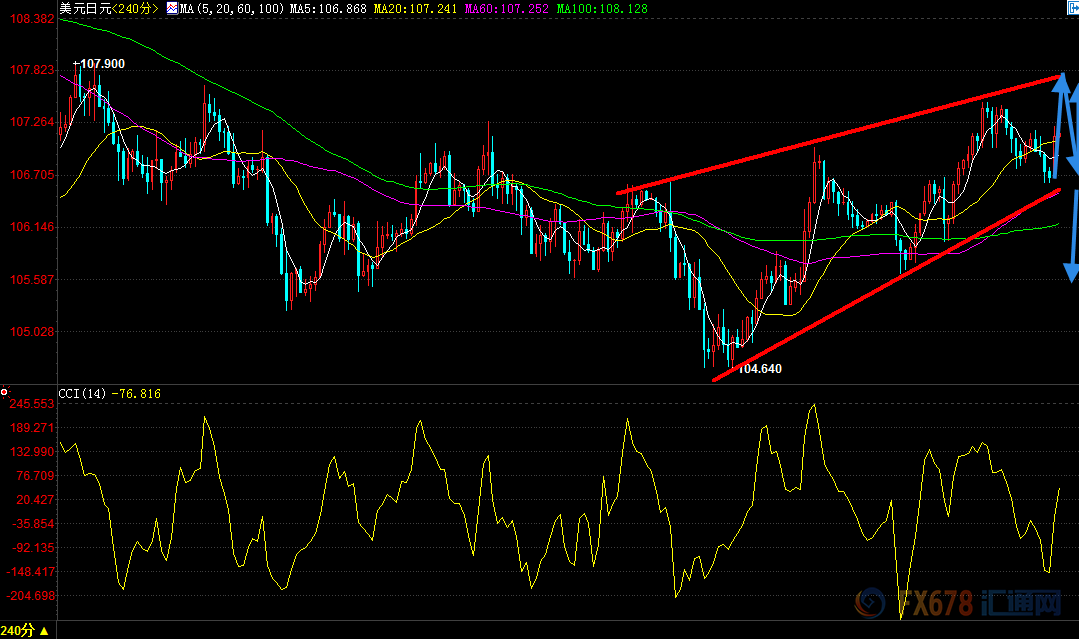1079x639 pixels.
Task: Click the MA(5,20,60,100) indicator parameters
Action: pyautogui.click(x=220, y=9)
